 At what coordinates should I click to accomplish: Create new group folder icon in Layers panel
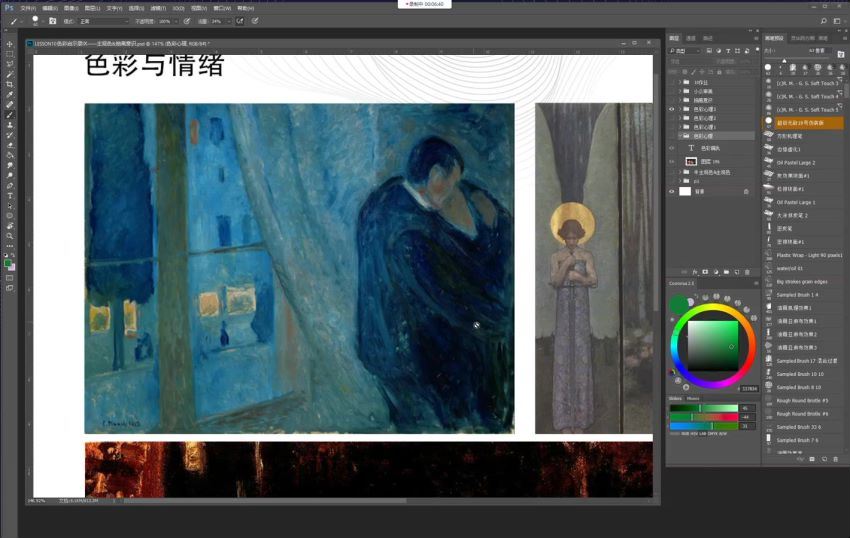726,272
